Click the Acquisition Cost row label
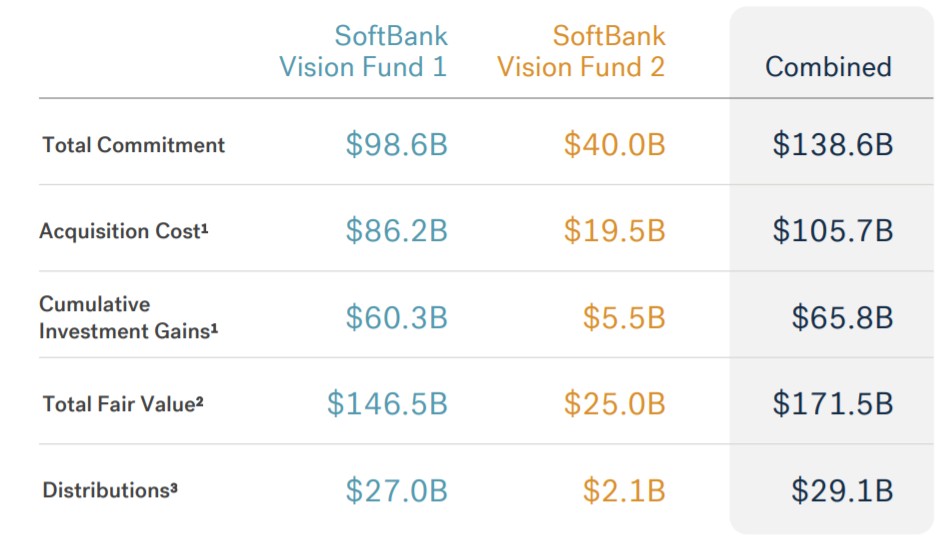This screenshot has width=949, height=549. click(124, 231)
